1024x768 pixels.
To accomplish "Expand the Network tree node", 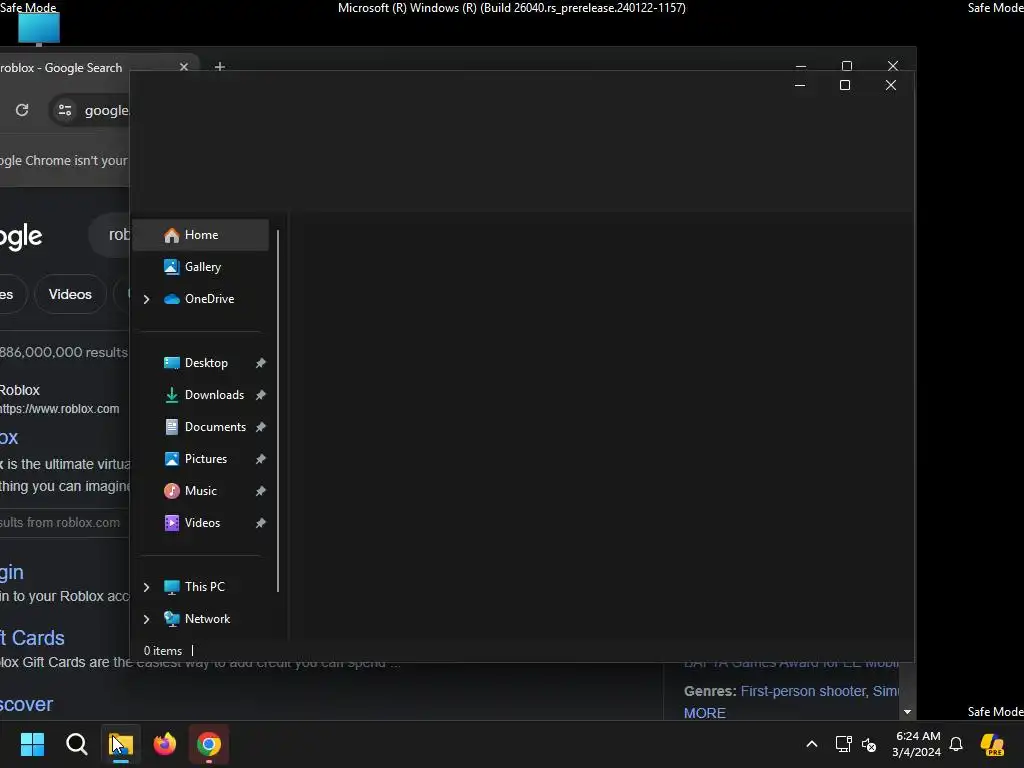I will pyautogui.click(x=146, y=619).
